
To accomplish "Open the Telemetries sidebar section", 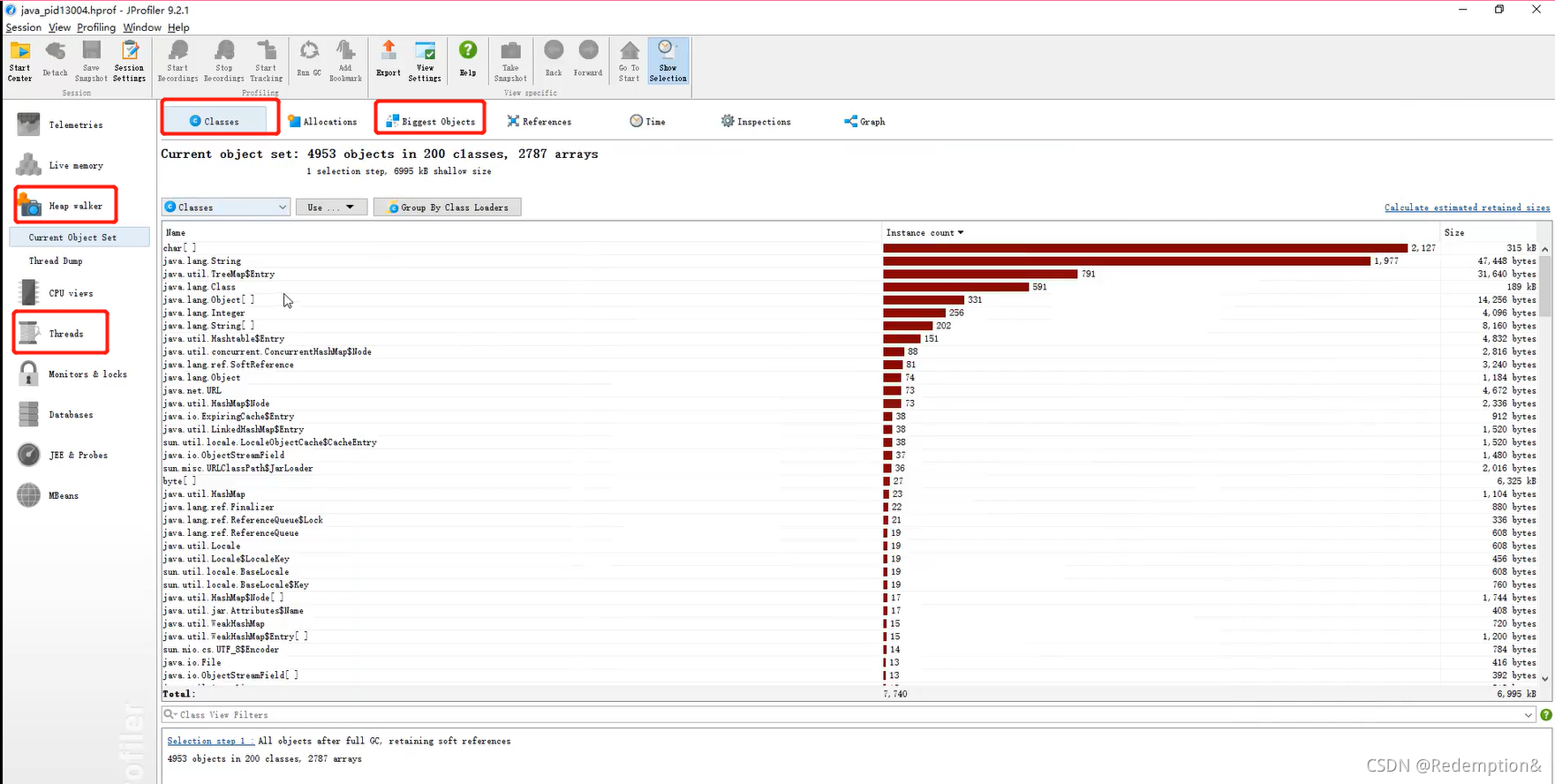I will click(x=60, y=124).
